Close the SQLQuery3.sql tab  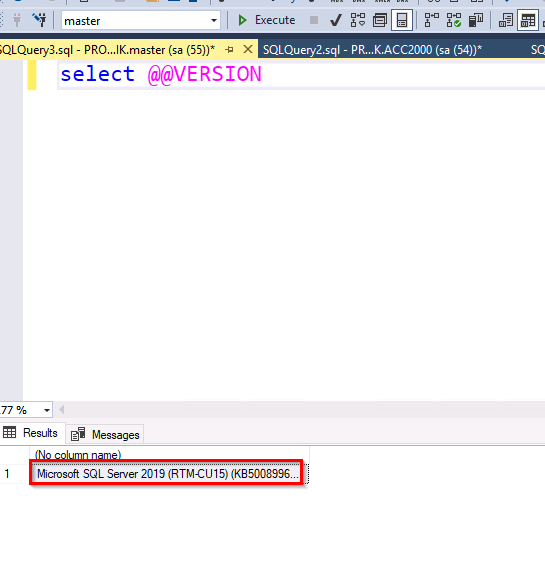(x=248, y=49)
